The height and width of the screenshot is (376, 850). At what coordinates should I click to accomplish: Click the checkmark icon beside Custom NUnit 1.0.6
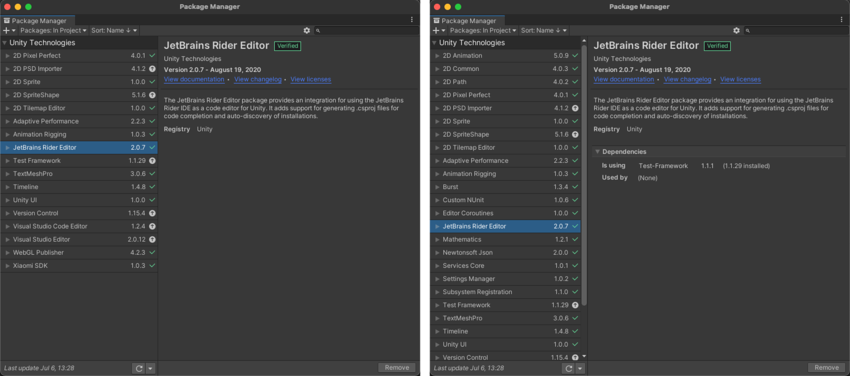[575, 200]
